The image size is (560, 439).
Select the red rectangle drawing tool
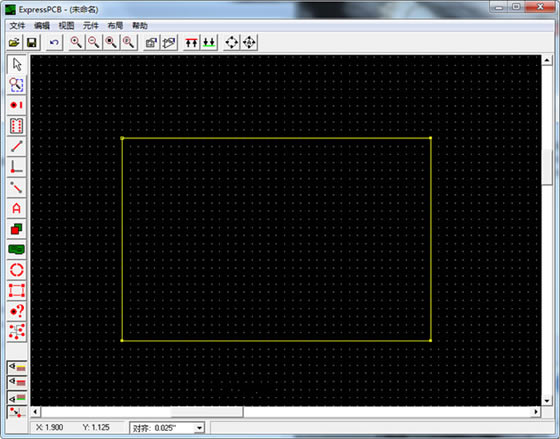pos(16,291)
